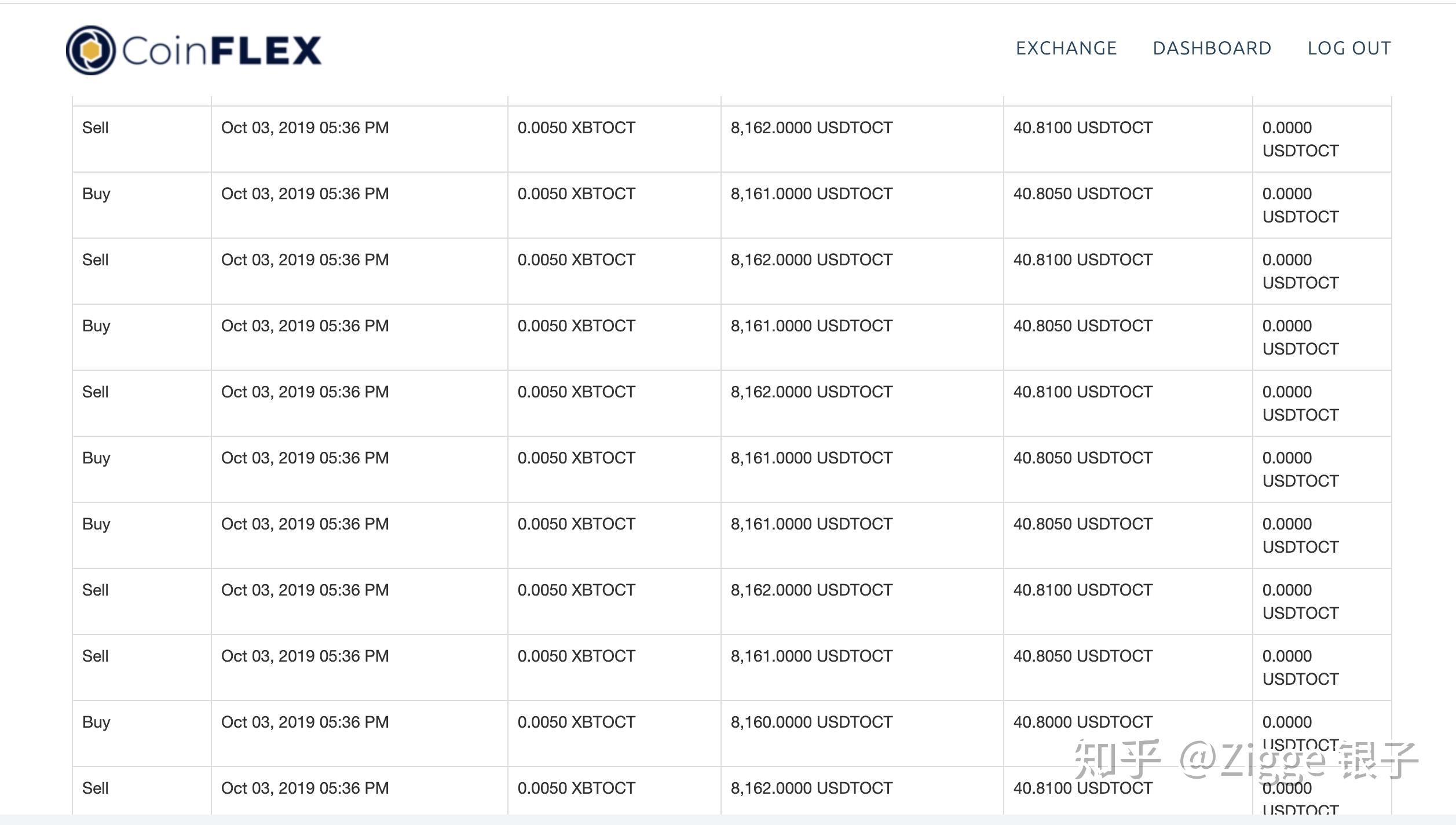This screenshot has width=1456, height=825.
Task: Click the first row's 0.0050 XBTOCT quantity
Action: [576, 127]
